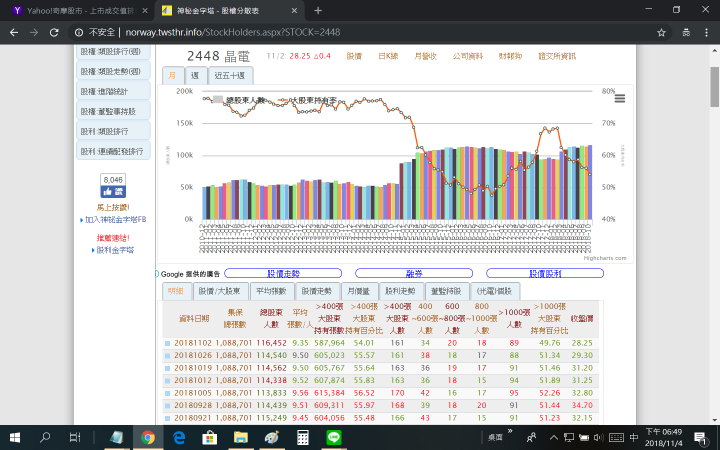Viewport: 720px width, 450px height.
Task: Switch to the 近五十週 chart tab
Action: click(229, 75)
